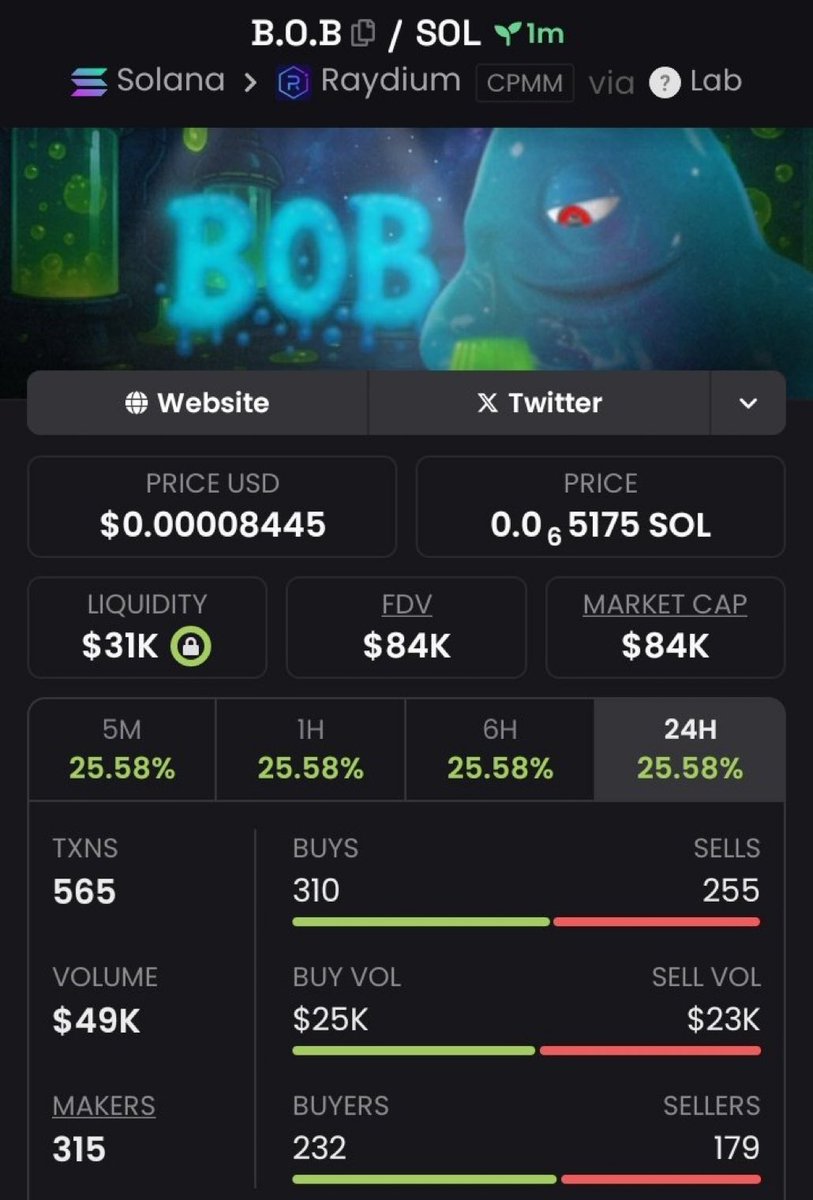Open the Website button
The height and width of the screenshot is (1200, 813).
point(198,403)
